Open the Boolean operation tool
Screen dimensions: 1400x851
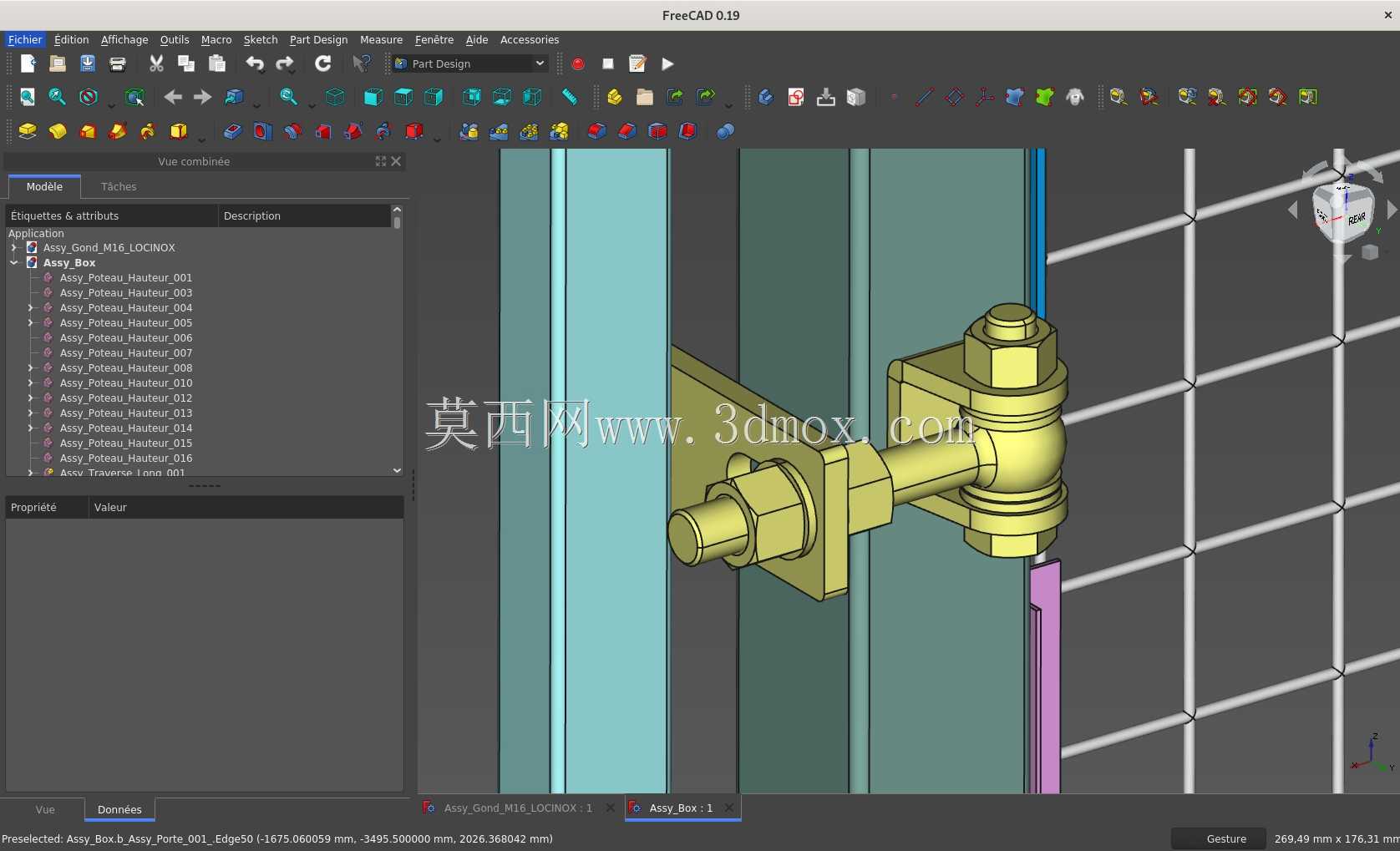pyautogui.click(x=725, y=131)
